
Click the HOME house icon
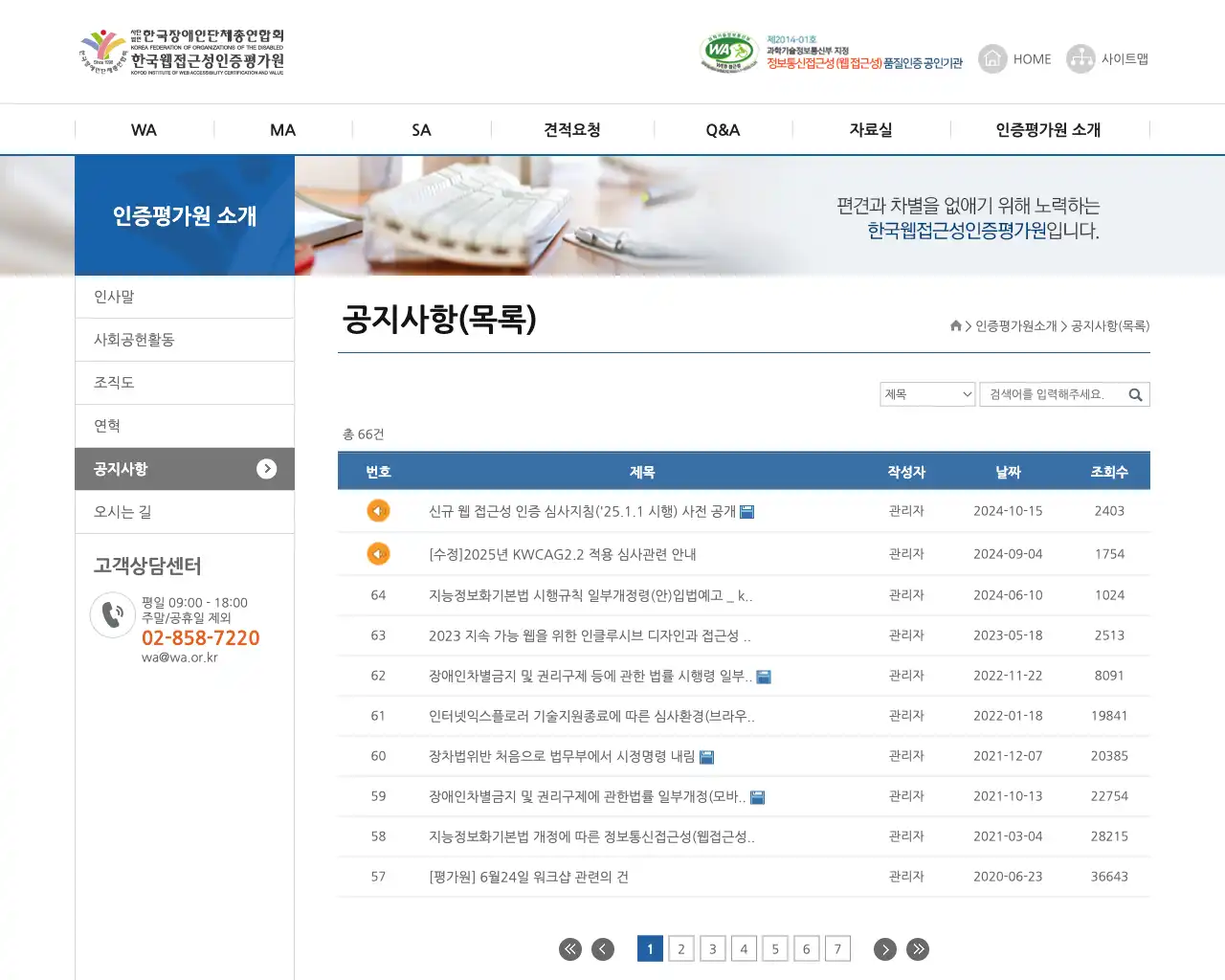[992, 59]
